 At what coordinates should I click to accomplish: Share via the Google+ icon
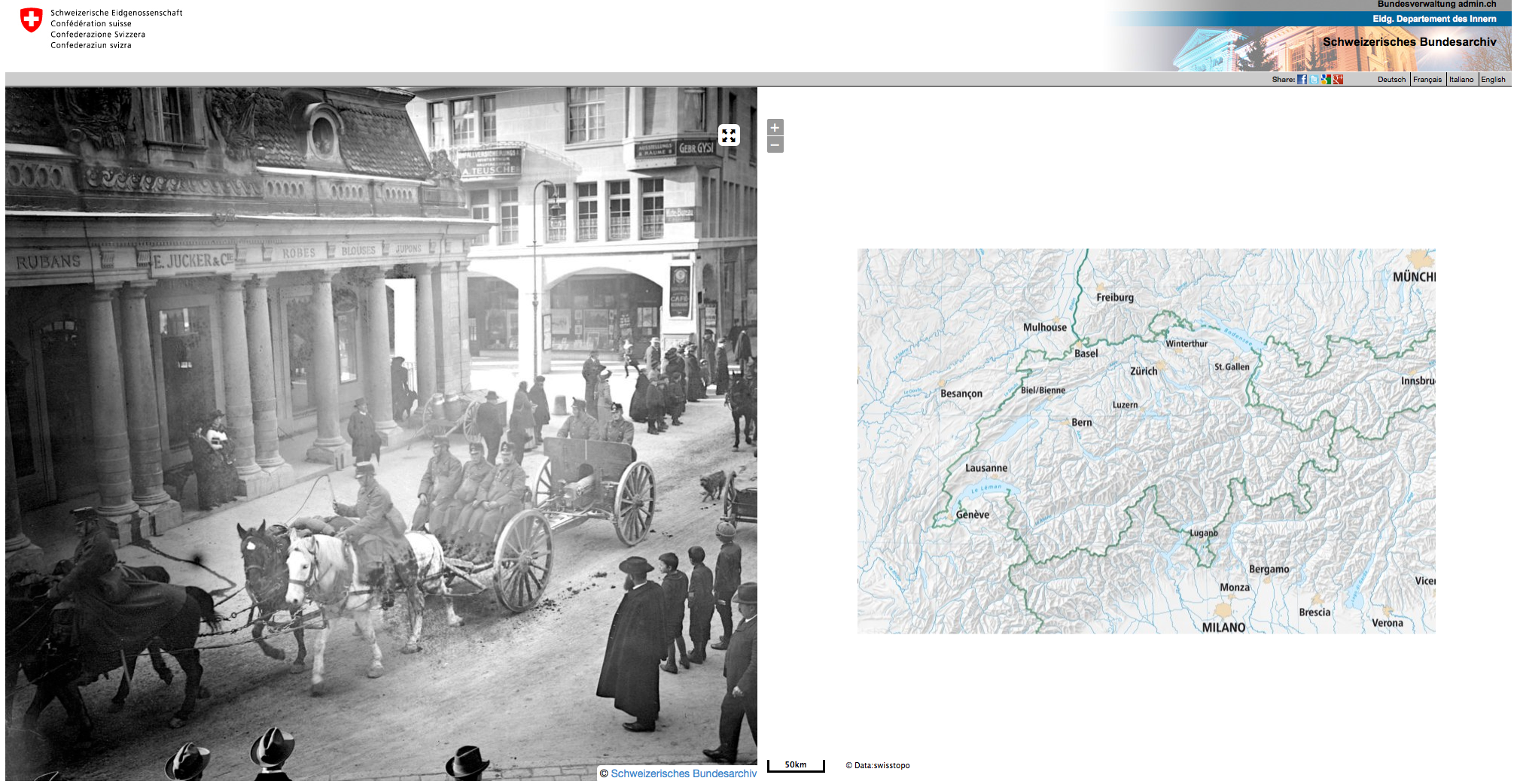1338,80
